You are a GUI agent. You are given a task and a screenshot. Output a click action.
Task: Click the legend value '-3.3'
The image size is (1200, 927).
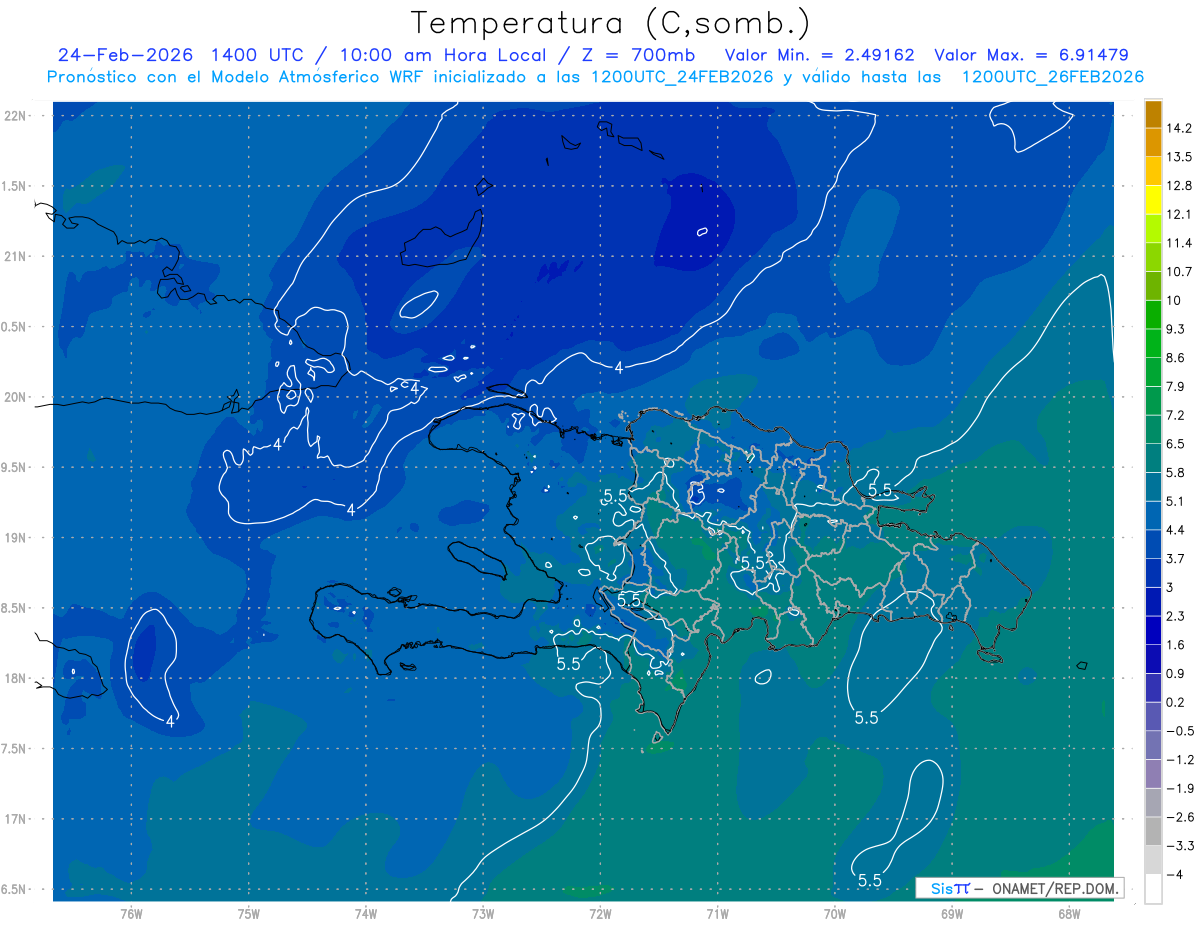coord(1180,845)
